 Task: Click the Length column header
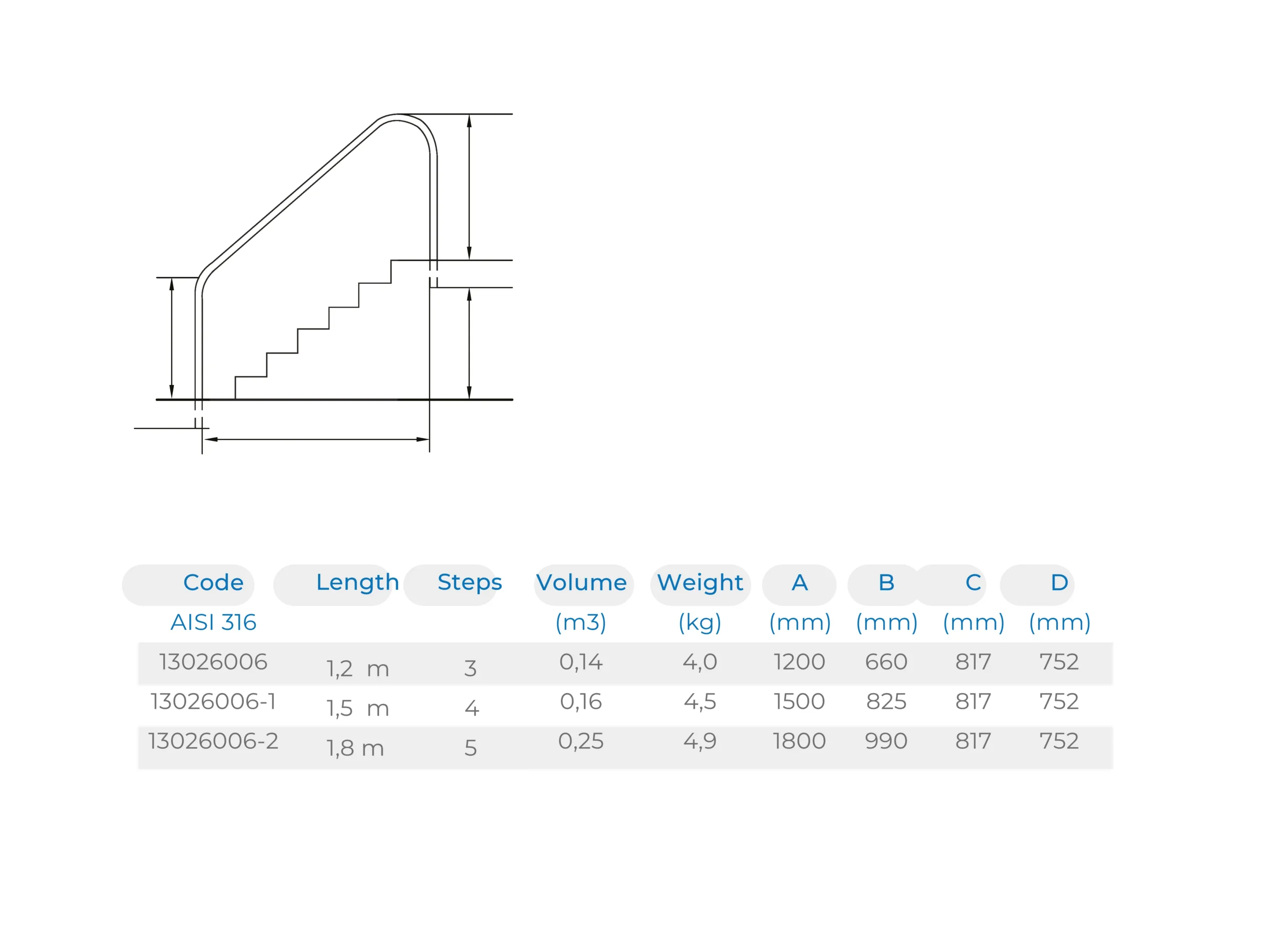357,583
